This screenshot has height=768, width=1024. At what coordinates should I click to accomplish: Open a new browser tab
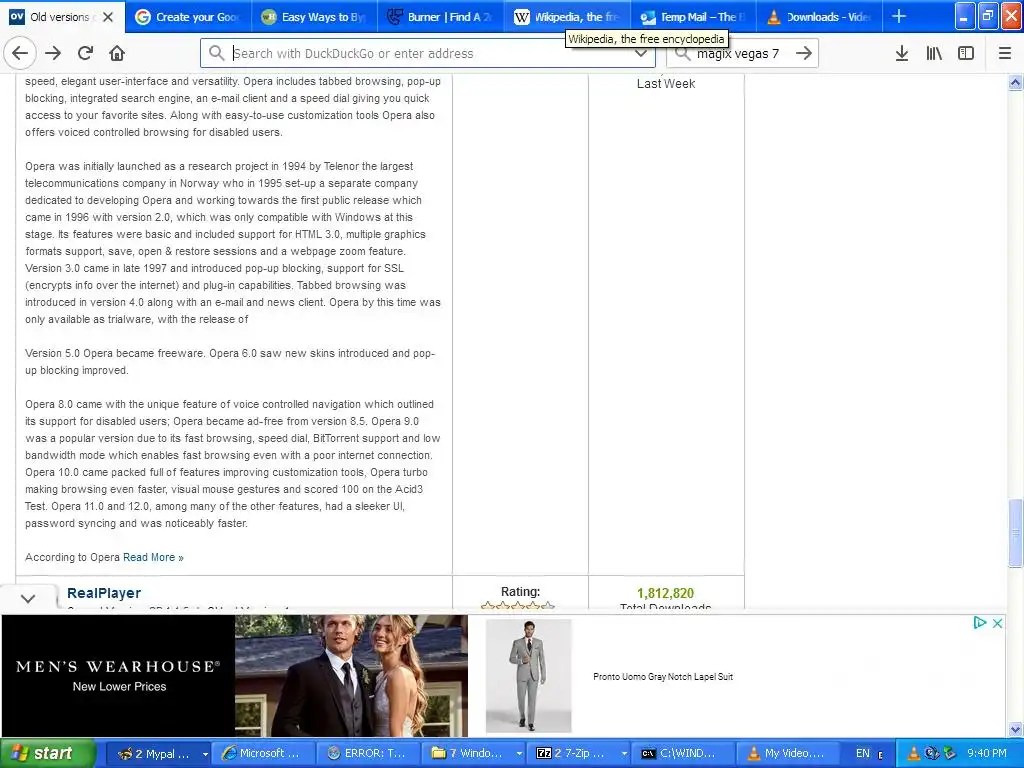(899, 17)
